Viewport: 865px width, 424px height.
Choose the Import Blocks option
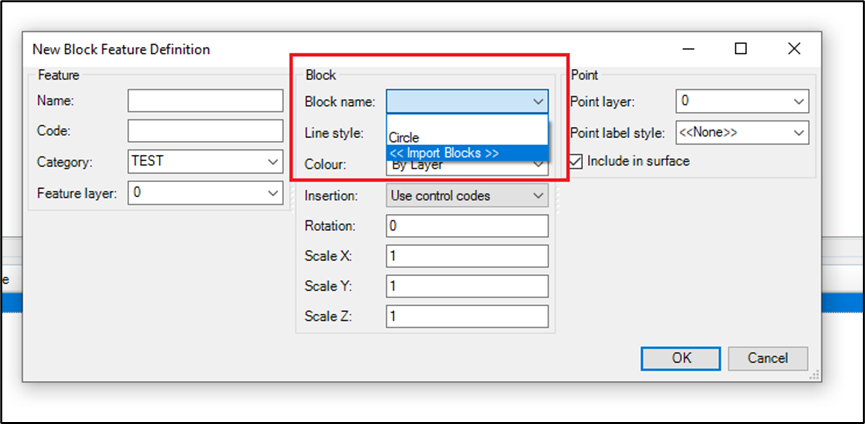tap(467, 153)
